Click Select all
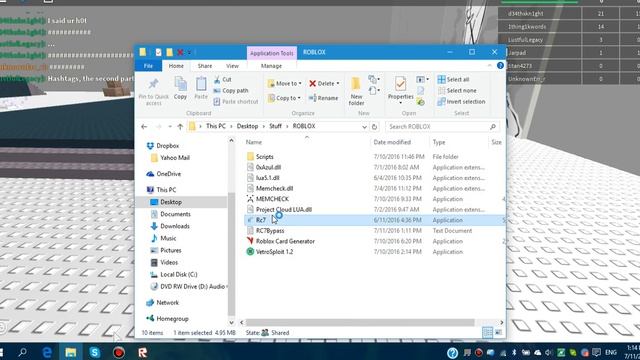Viewport: 640px width, 360px height. pos(453,80)
